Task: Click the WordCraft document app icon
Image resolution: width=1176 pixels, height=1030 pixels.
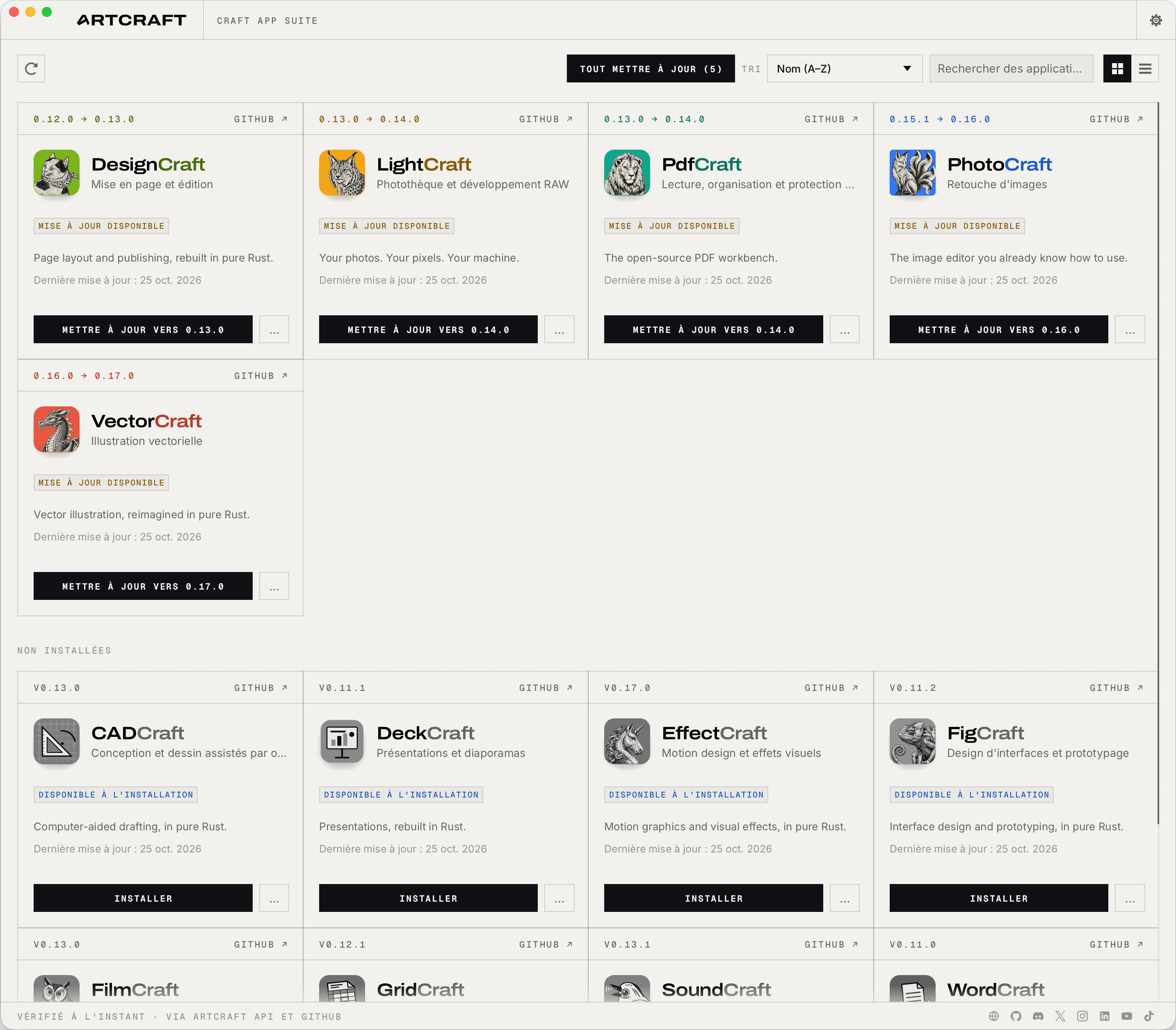Action: 913,989
